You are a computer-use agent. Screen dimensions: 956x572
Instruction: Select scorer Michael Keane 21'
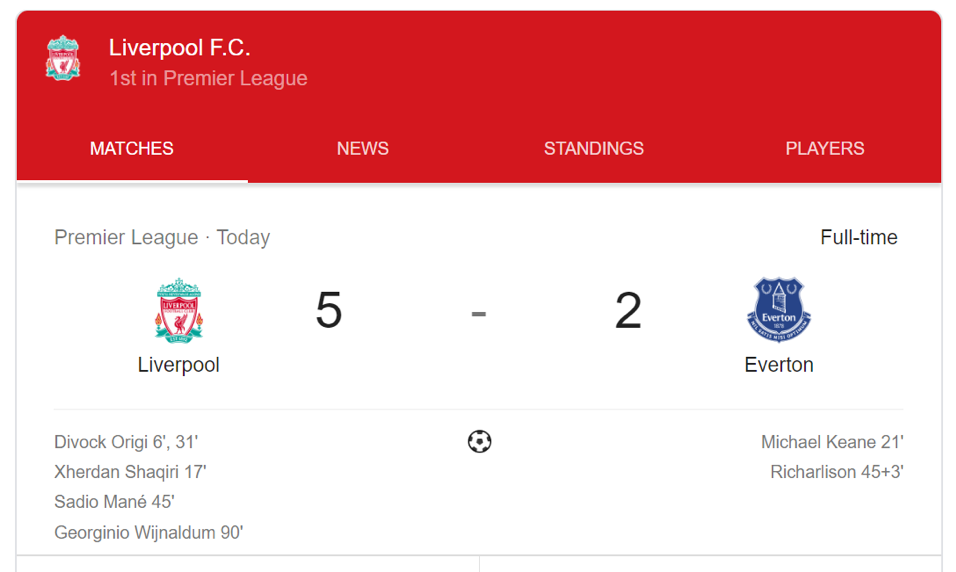click(x=832, y=442)
